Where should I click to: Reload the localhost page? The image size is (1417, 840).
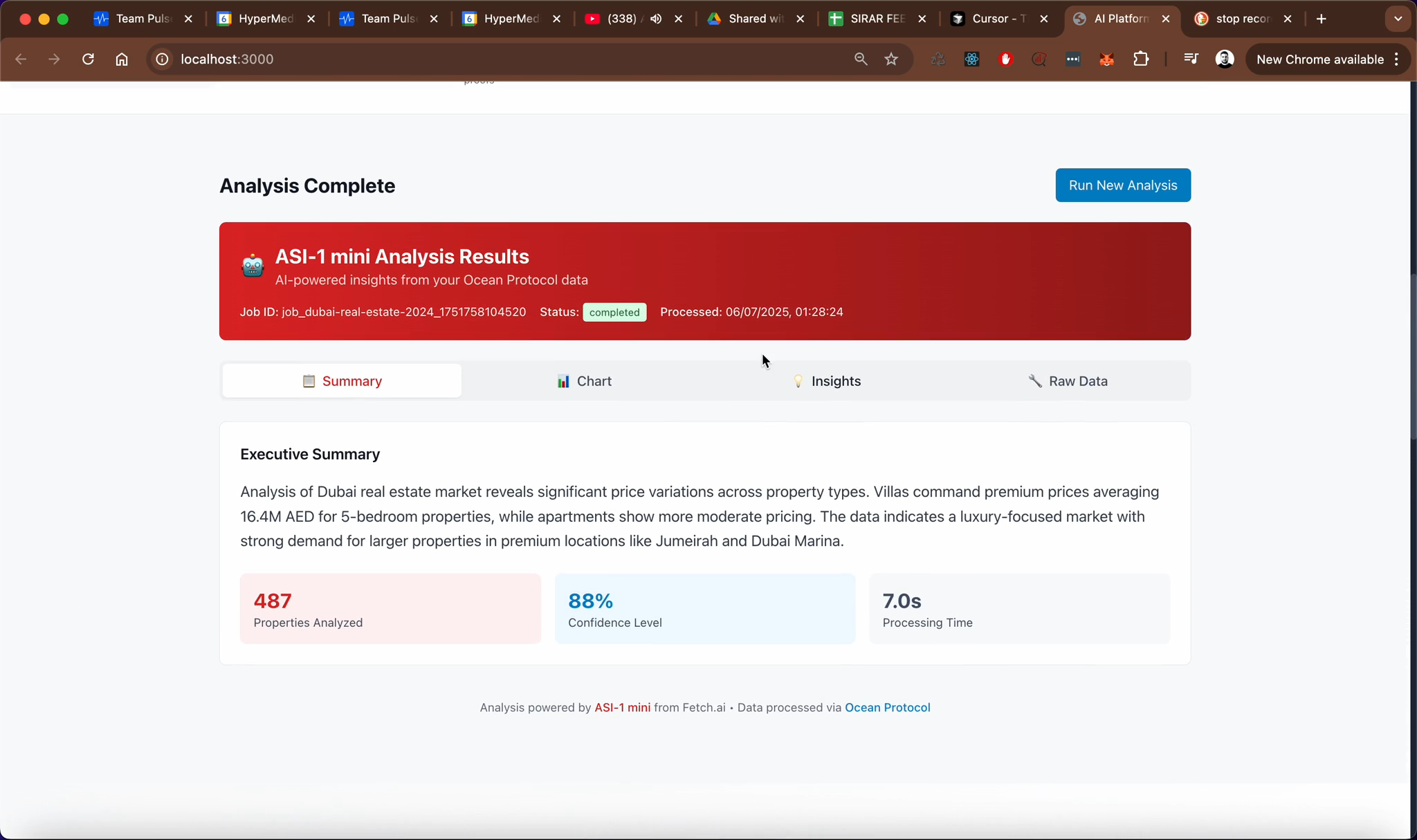click(88, 60)
